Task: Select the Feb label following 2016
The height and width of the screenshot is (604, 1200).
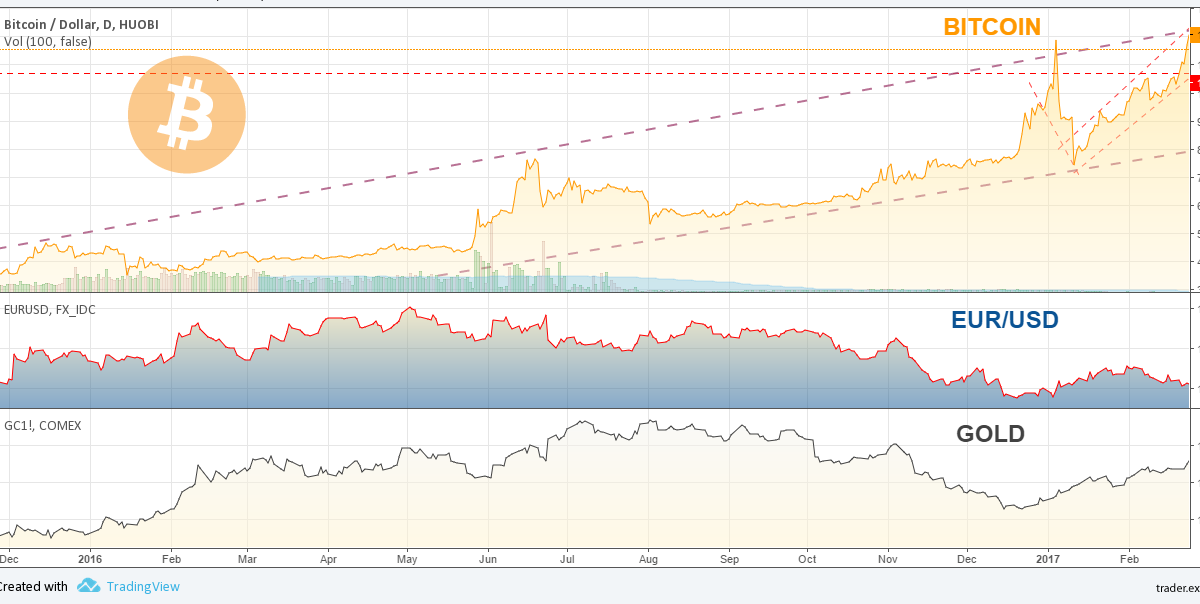Action: point(170,560)
